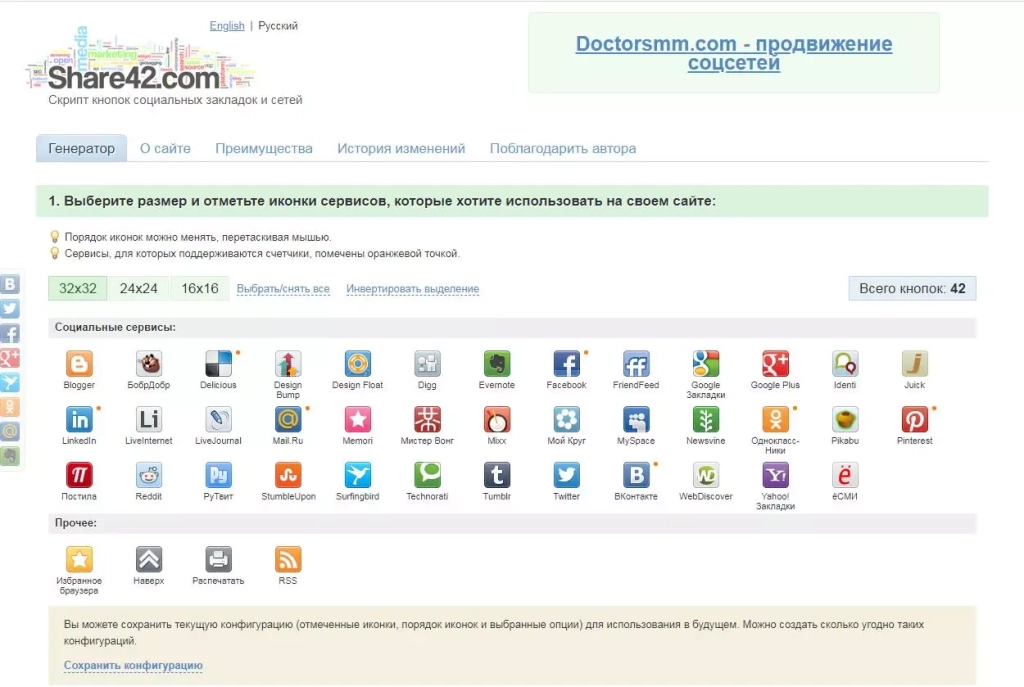
Task: Choose the 32x32 icon size
Action: click(78, 289)
